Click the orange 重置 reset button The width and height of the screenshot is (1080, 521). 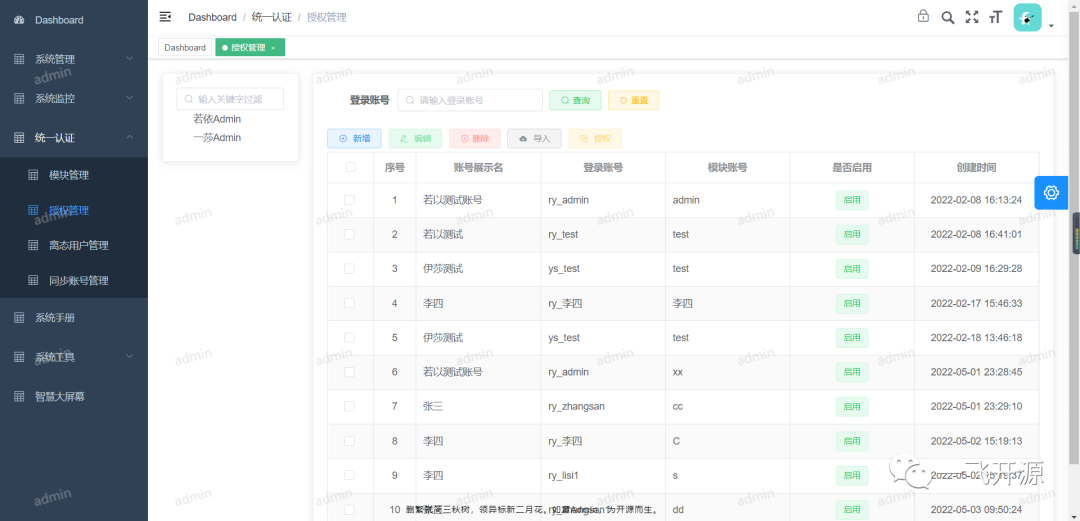tap(634, 101)
